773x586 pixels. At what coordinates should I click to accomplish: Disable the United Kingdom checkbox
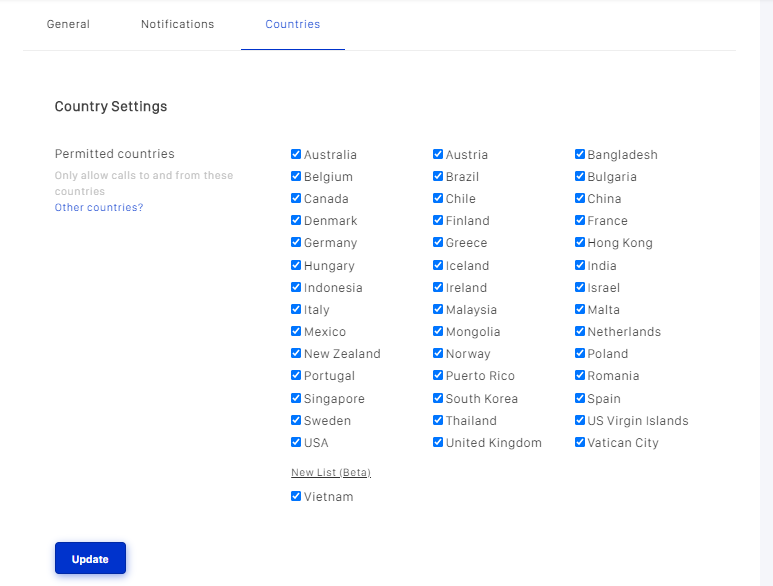pyautogui.click(x=438, y=442)
